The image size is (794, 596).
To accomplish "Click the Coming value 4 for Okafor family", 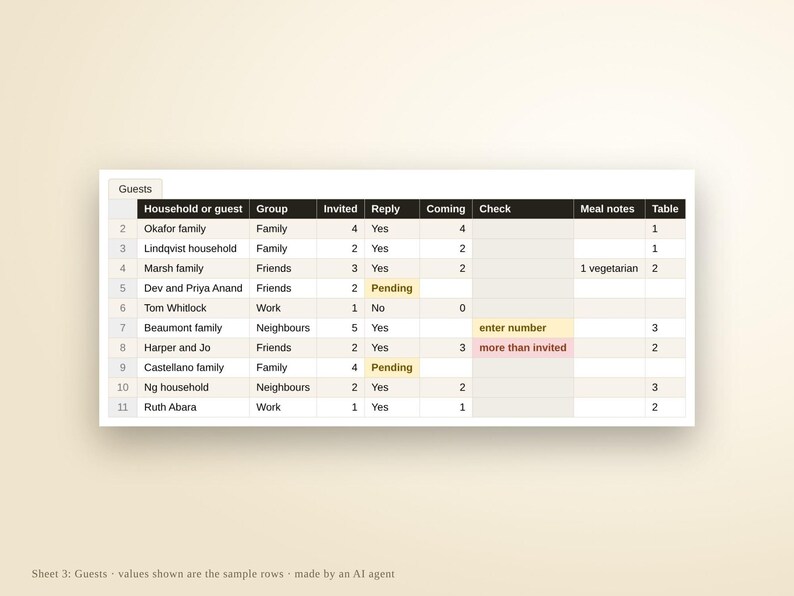I will 446,229.
